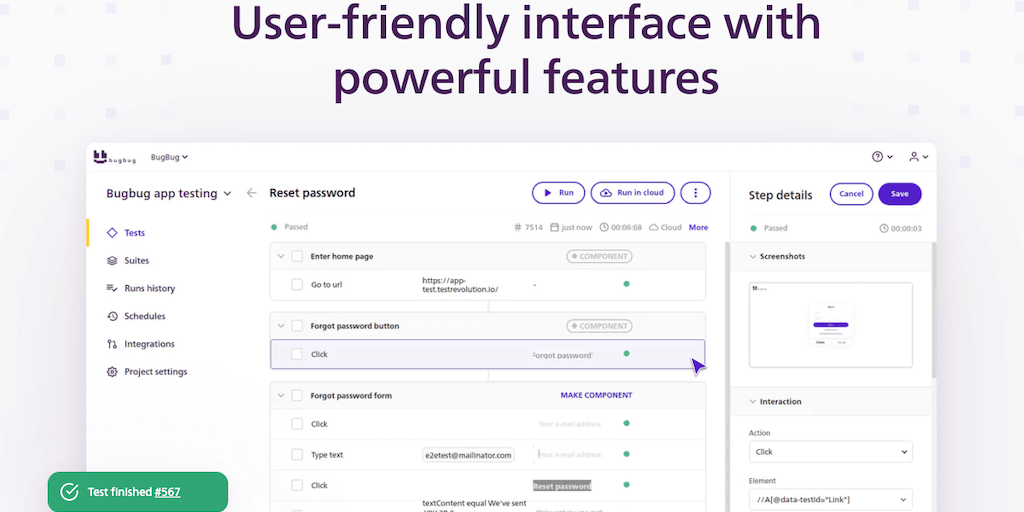Open the step screenshot thumbnail

(x=830, y=325)
